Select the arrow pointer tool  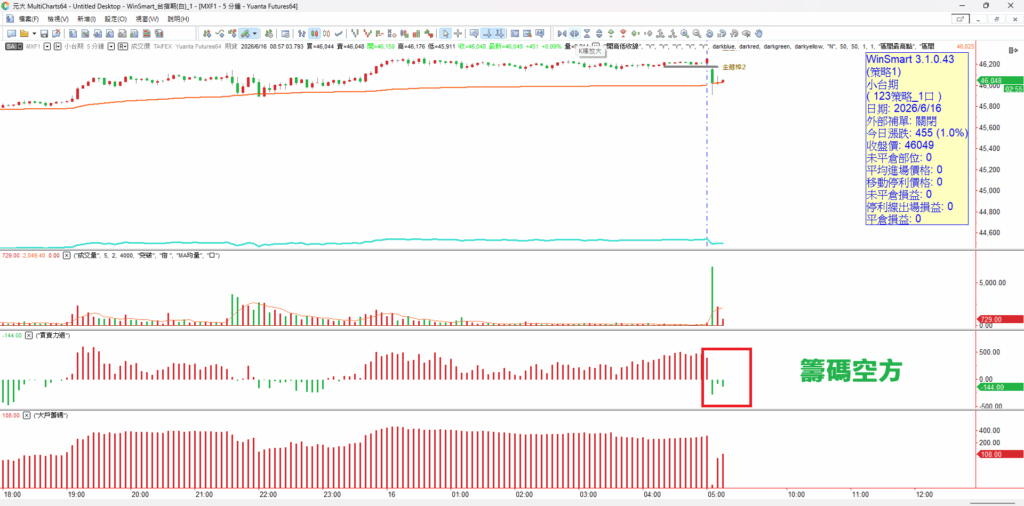(x=445, y=33)
